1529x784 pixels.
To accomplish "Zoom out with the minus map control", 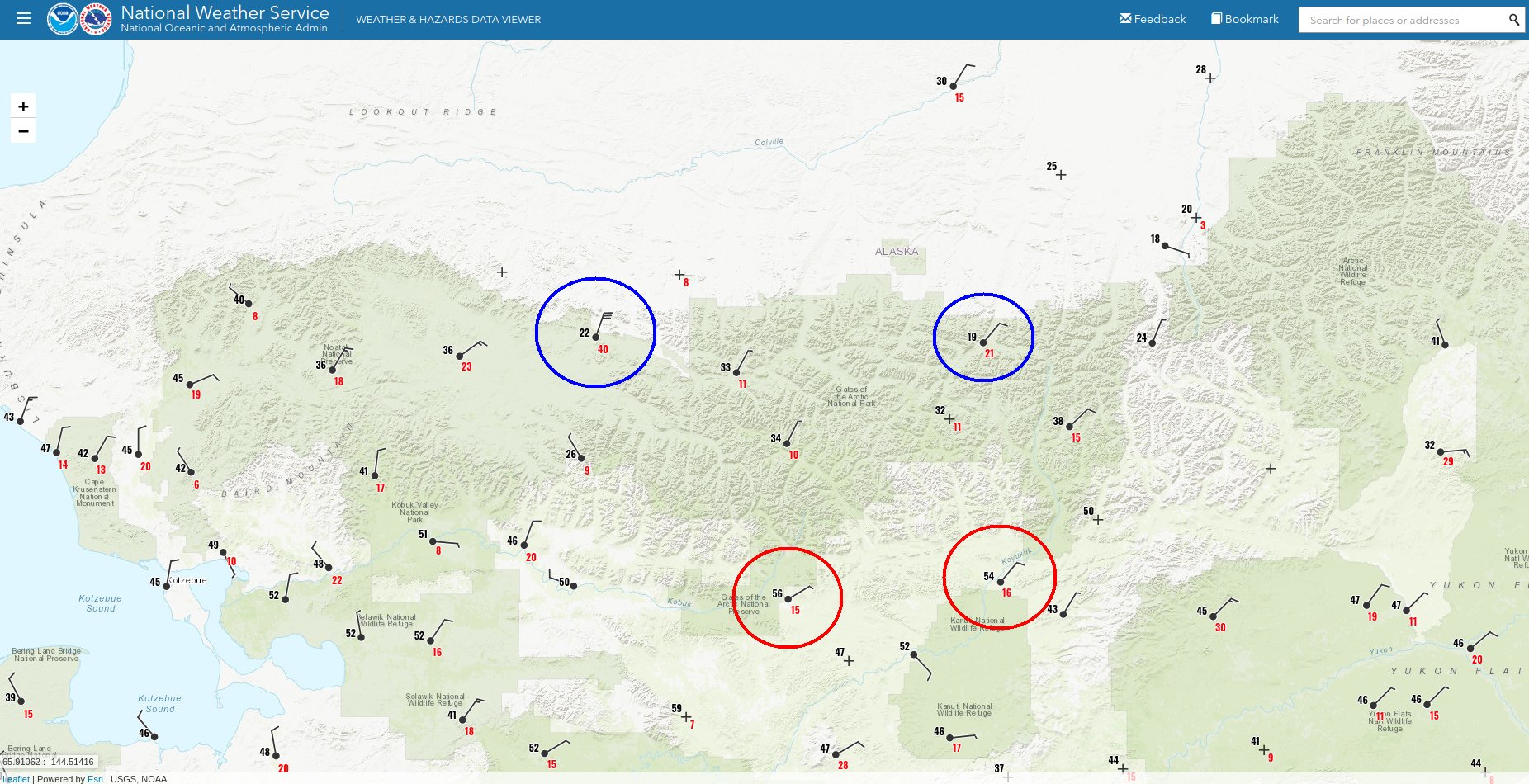I will (x=23, y=130).
